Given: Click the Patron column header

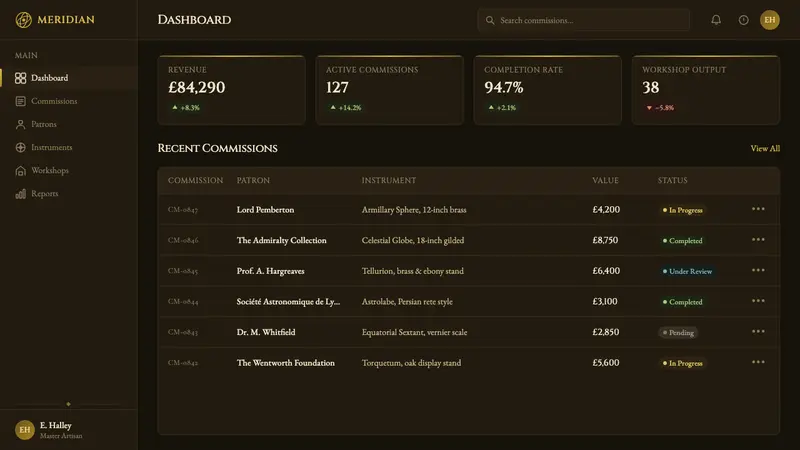Looking at the screenshot, I should (253, 181).
